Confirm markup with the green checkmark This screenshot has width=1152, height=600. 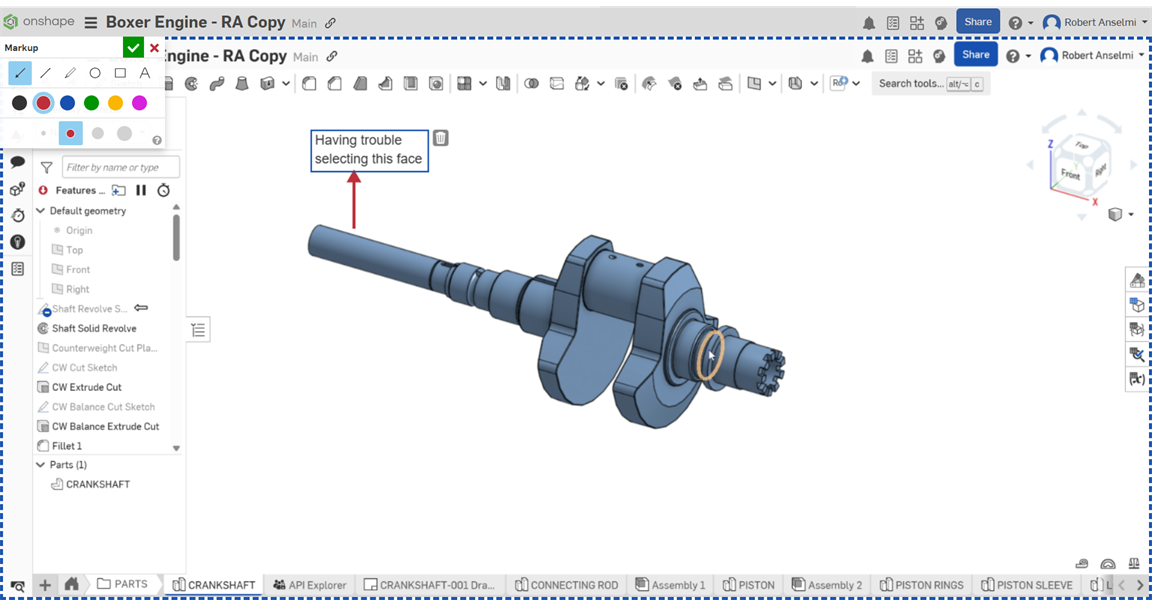coord(133,48)
